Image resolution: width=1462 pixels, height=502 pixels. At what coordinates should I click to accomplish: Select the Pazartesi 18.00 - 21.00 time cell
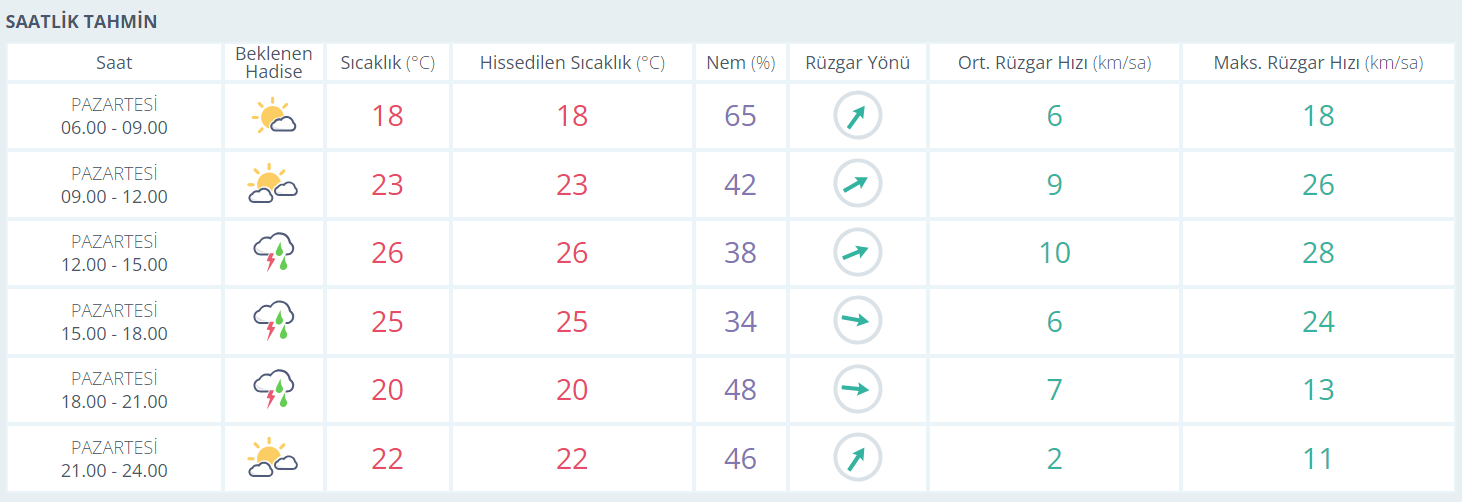pos(114,390)
